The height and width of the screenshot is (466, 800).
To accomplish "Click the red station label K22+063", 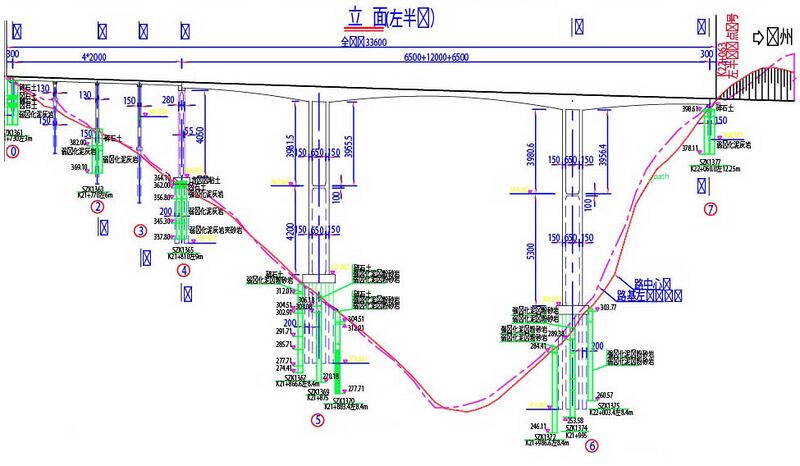I will coord(722,59).
